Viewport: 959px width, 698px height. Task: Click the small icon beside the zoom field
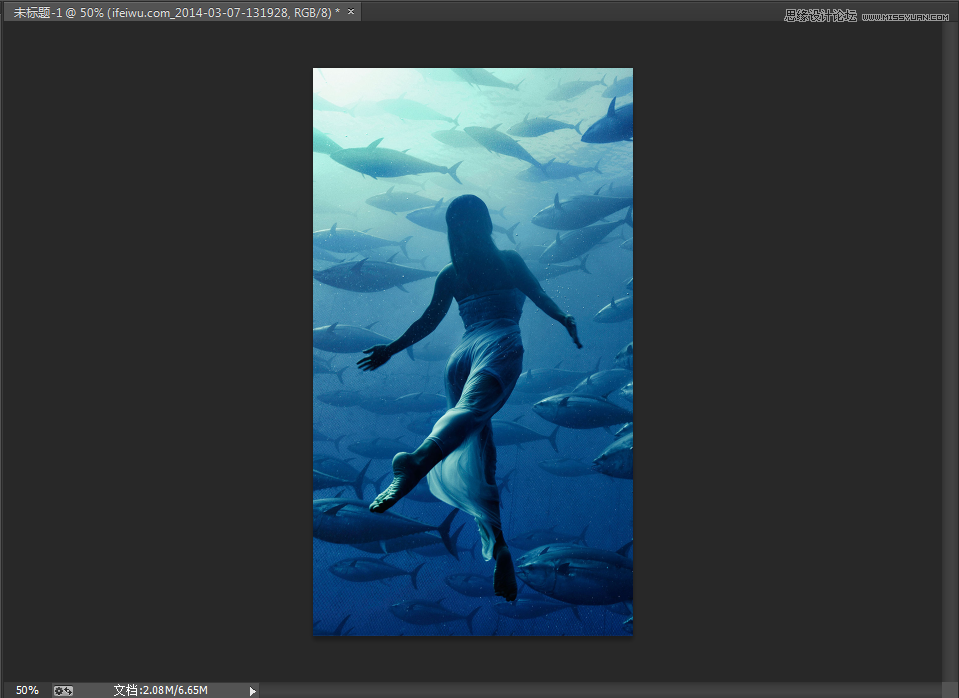point(63,690)
